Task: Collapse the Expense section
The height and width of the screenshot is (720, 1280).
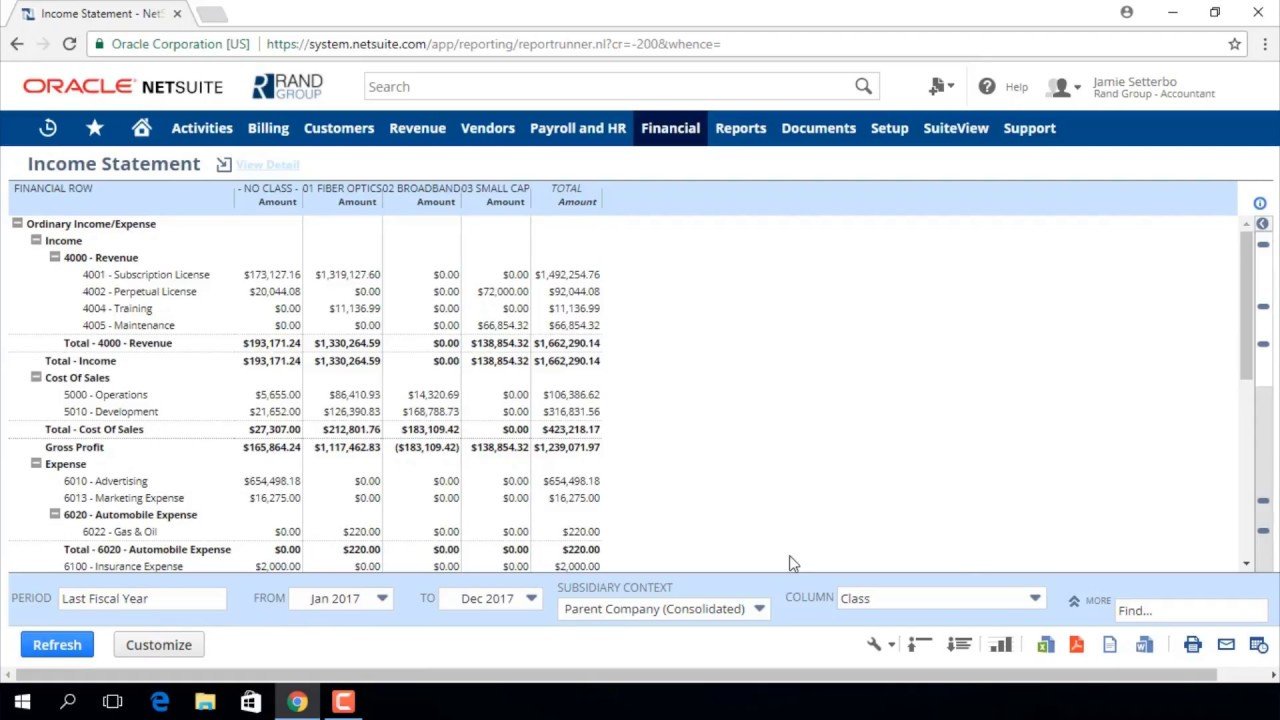Action: point(35,463)
